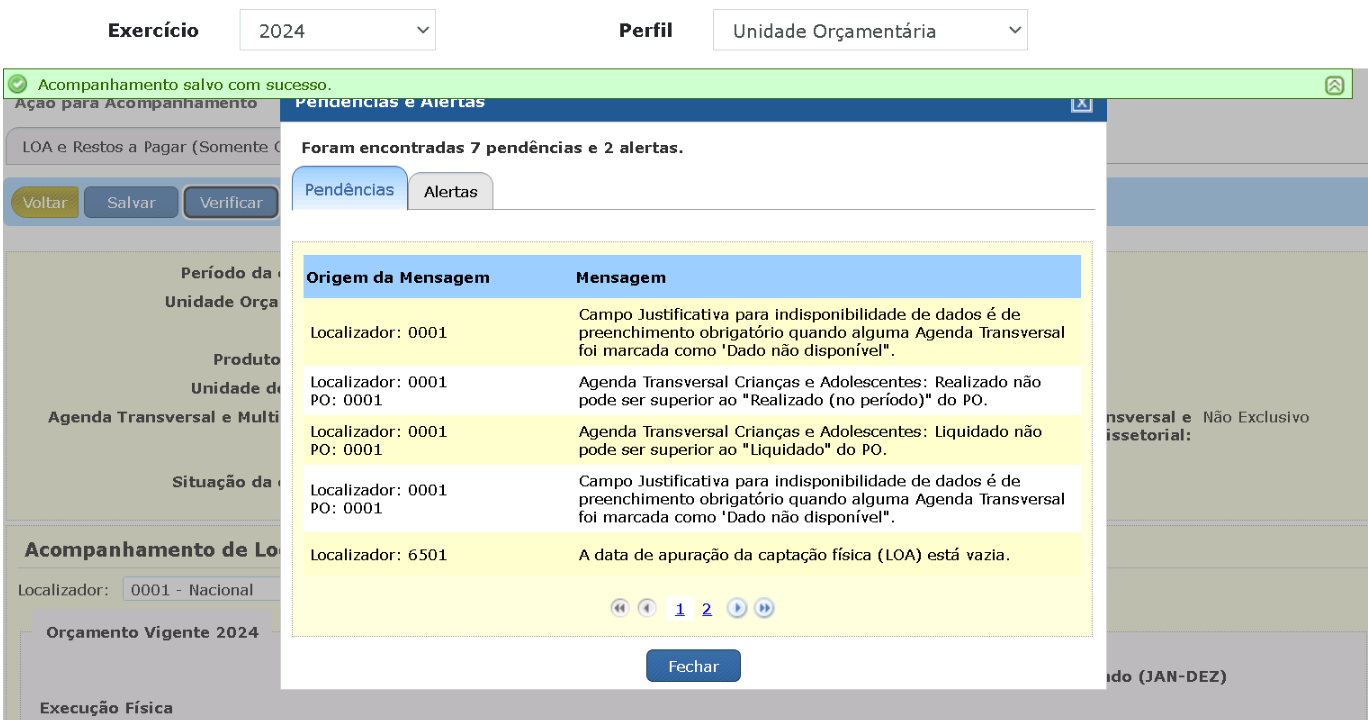Open the Perfil Unidade Orçamentária dropdown

pyautogui.click(x=869, y=31)
